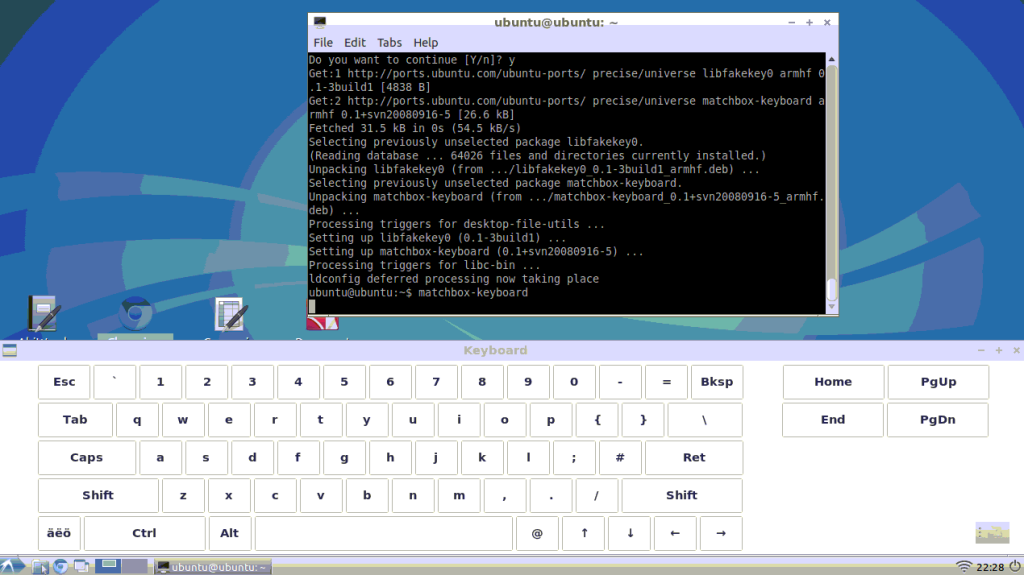This screenshot has height=575, width=1024.
Task: Tap the number 0 key
Action: click(x=574, y=382)
